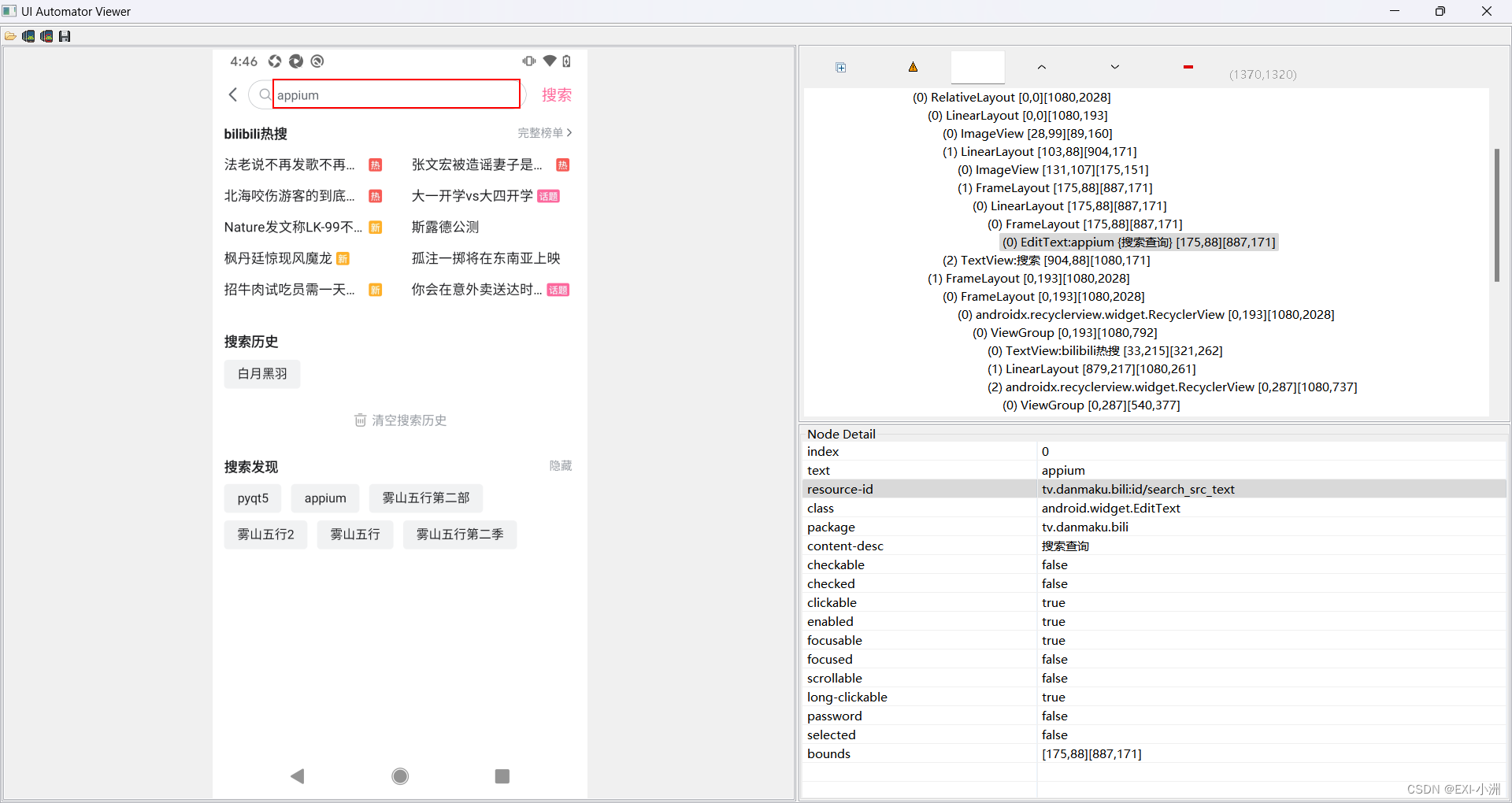Viewport: 1512px width, 803px height.
Task: Click the package value tv.danmaku.bili
Action: pos(1084,527)
